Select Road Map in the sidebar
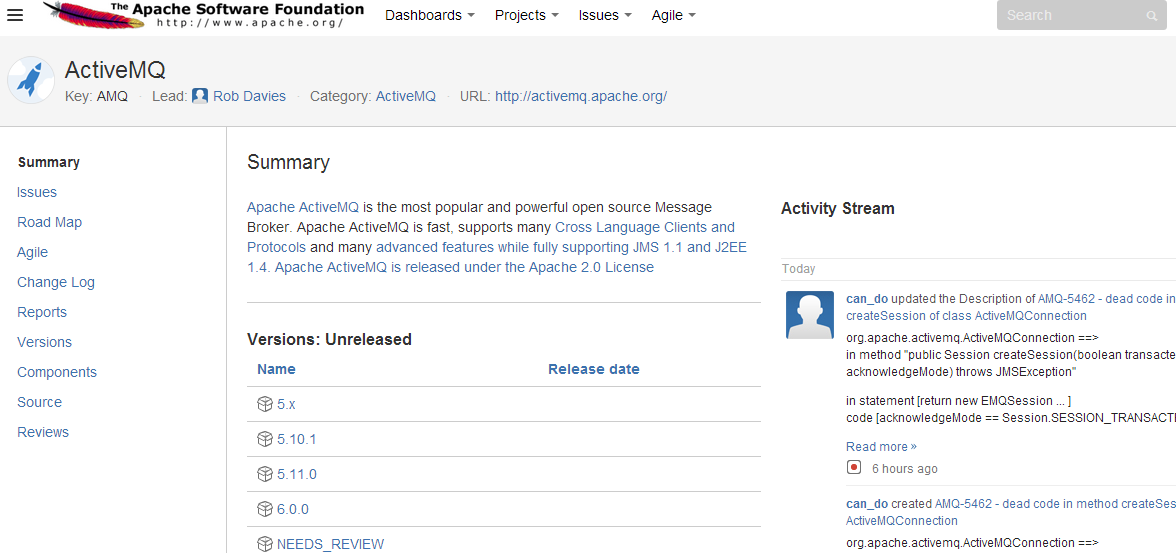Image resolution: width=1176 pixels, height=553 pixels. 50,222
